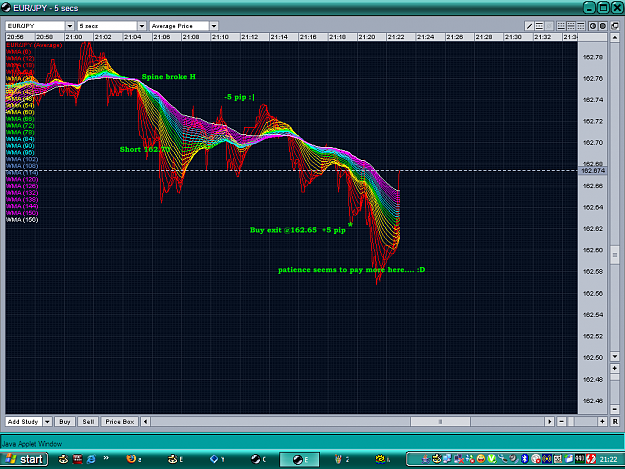
Task: Expand the quick launch chevron
Action: click(106, 458)
